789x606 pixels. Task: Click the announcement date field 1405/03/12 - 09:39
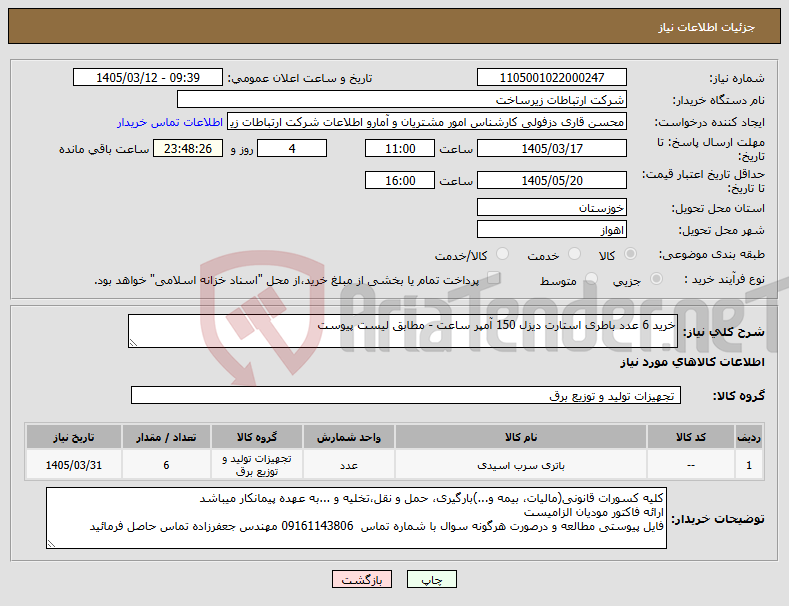148,78
